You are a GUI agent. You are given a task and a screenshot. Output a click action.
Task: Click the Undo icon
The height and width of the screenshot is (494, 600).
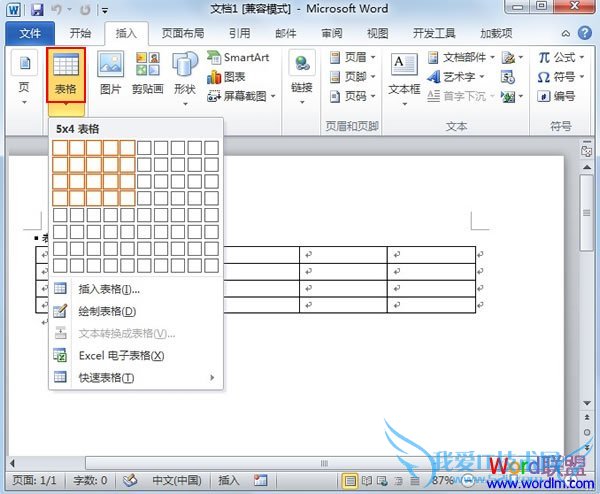coord(57,9)
